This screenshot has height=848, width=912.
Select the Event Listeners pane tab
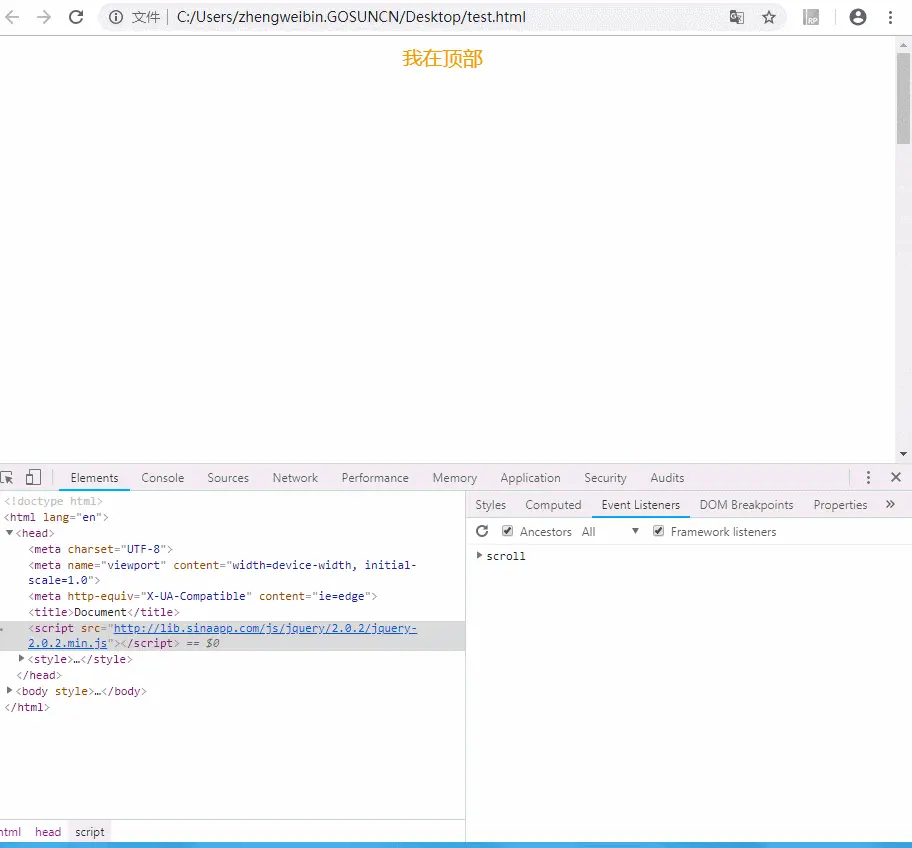point(640,505)
